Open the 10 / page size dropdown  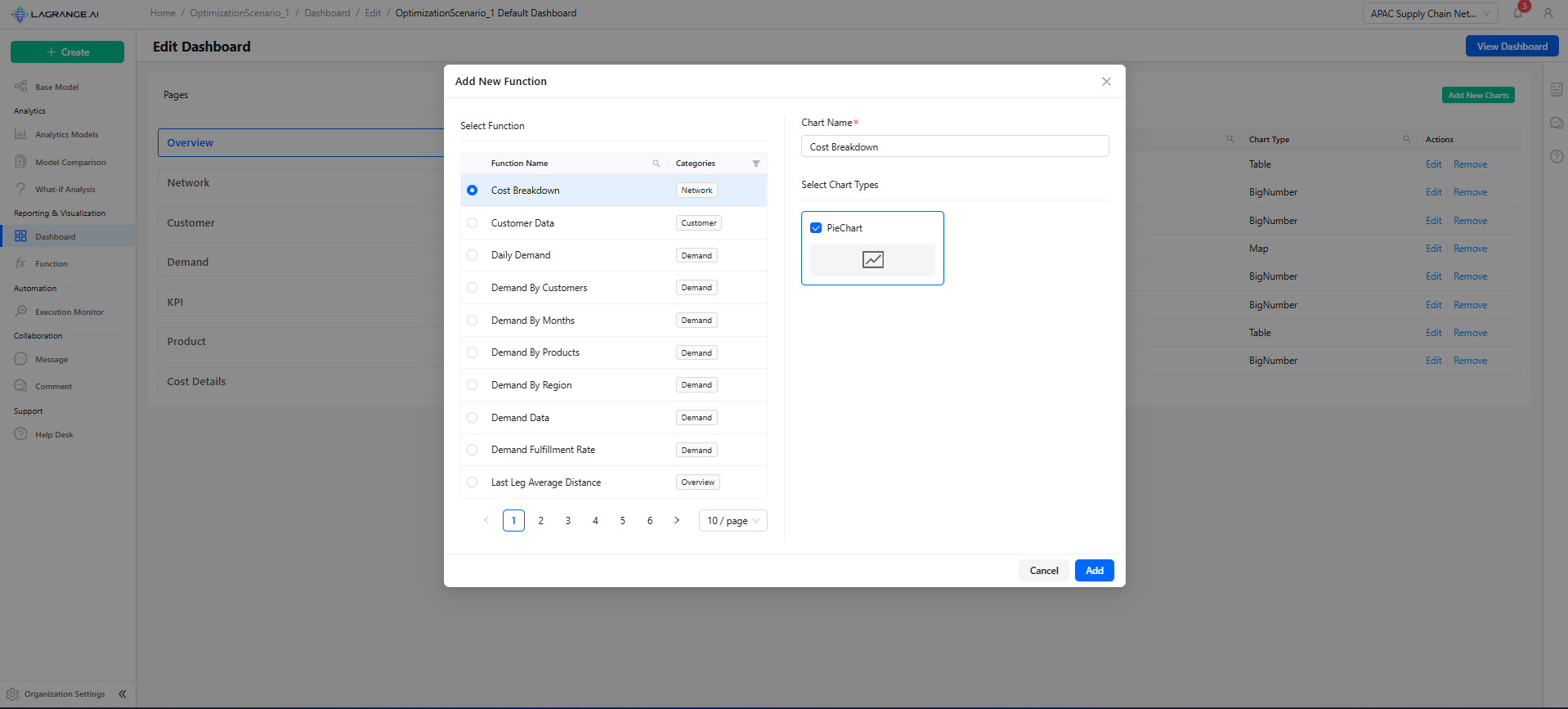coord(732,521)
